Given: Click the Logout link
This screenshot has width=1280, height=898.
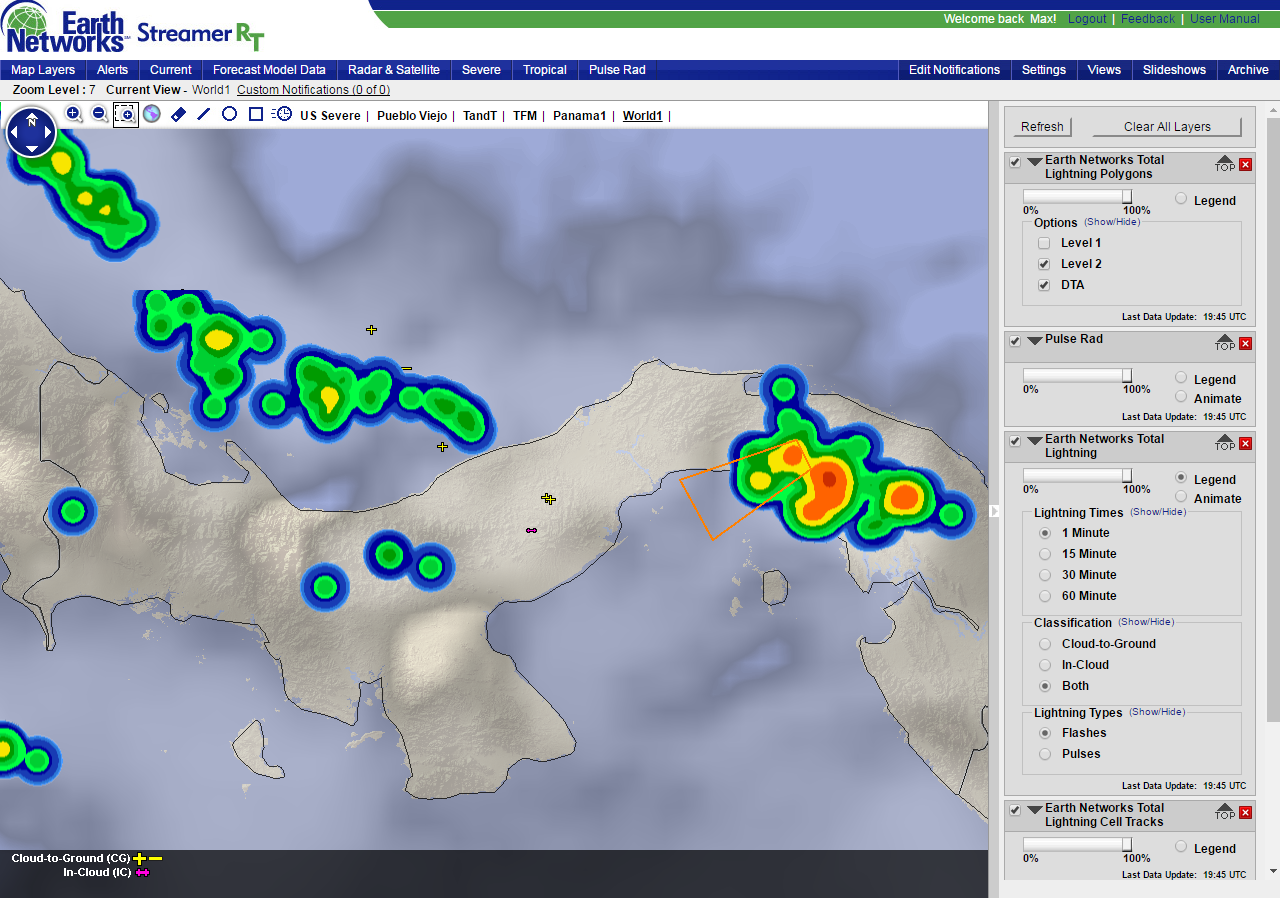Looking at the screenshot, I should tap(1087, 19).
